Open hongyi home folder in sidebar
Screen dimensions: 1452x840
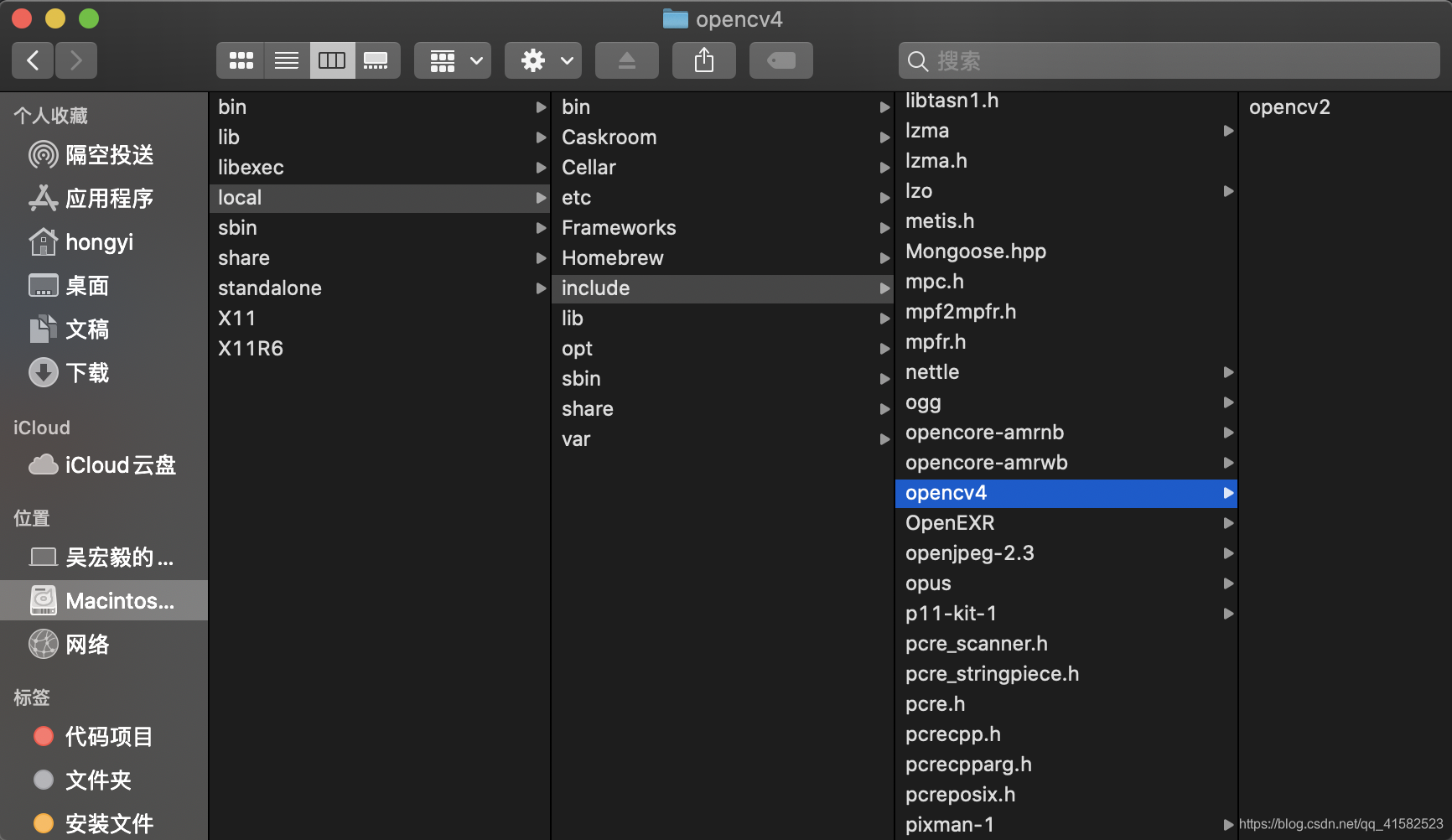point(104,242)
